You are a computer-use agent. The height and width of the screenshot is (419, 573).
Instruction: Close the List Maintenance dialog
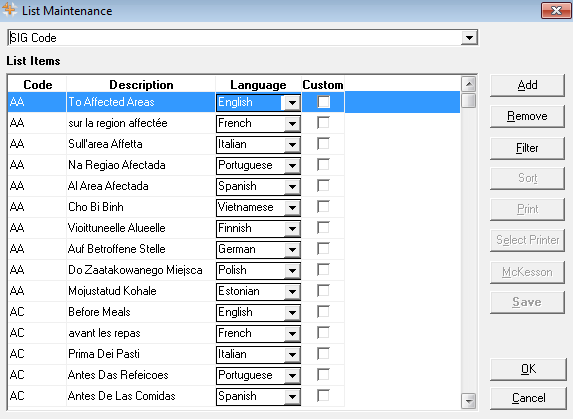556,10
